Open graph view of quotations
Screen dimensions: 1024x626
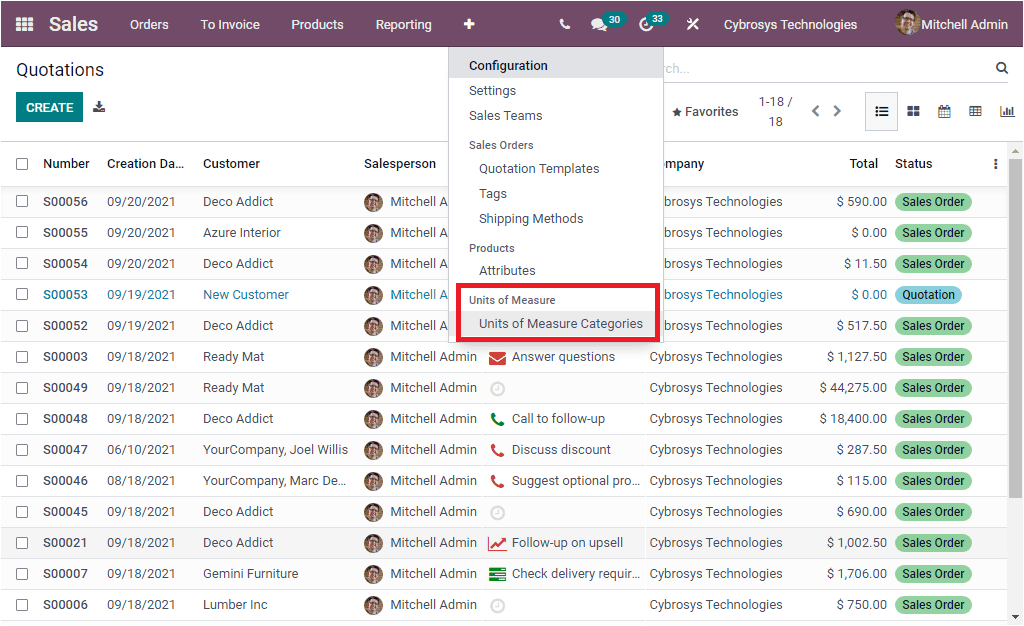[1007, 111]
